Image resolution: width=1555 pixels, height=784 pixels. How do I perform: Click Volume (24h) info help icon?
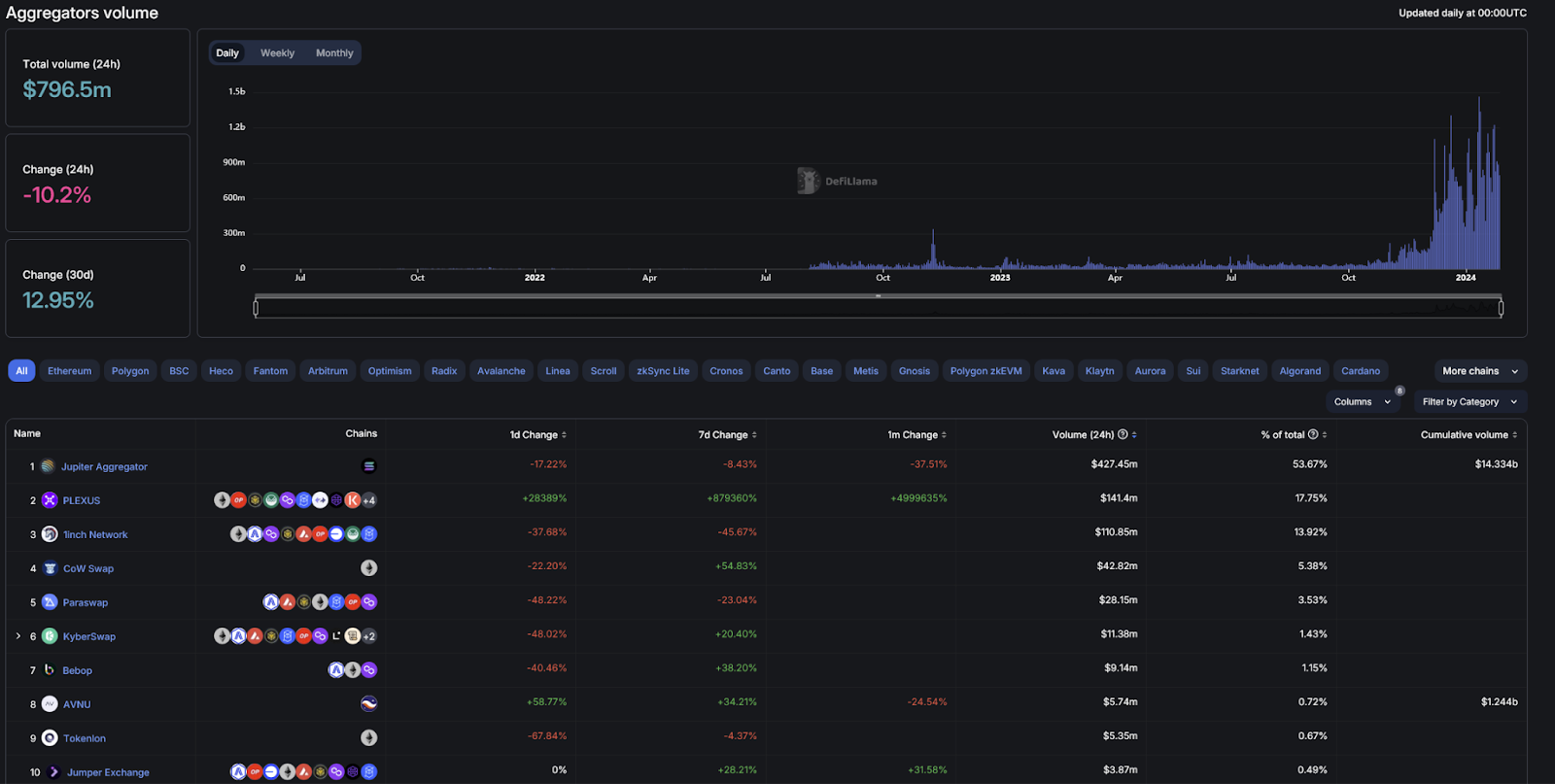(1123, 434)
